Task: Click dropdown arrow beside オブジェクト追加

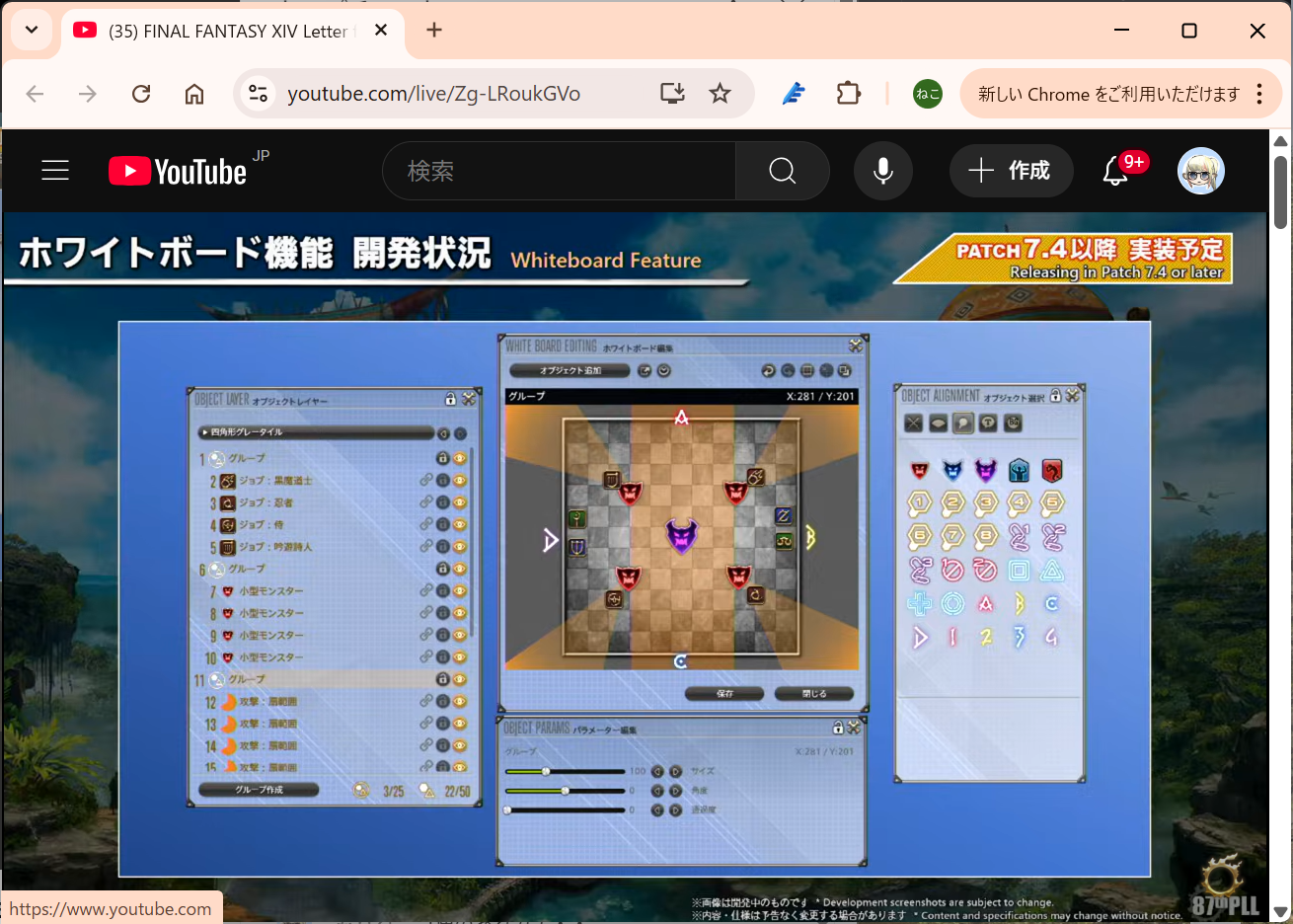Action: click(x=663, y=371)
